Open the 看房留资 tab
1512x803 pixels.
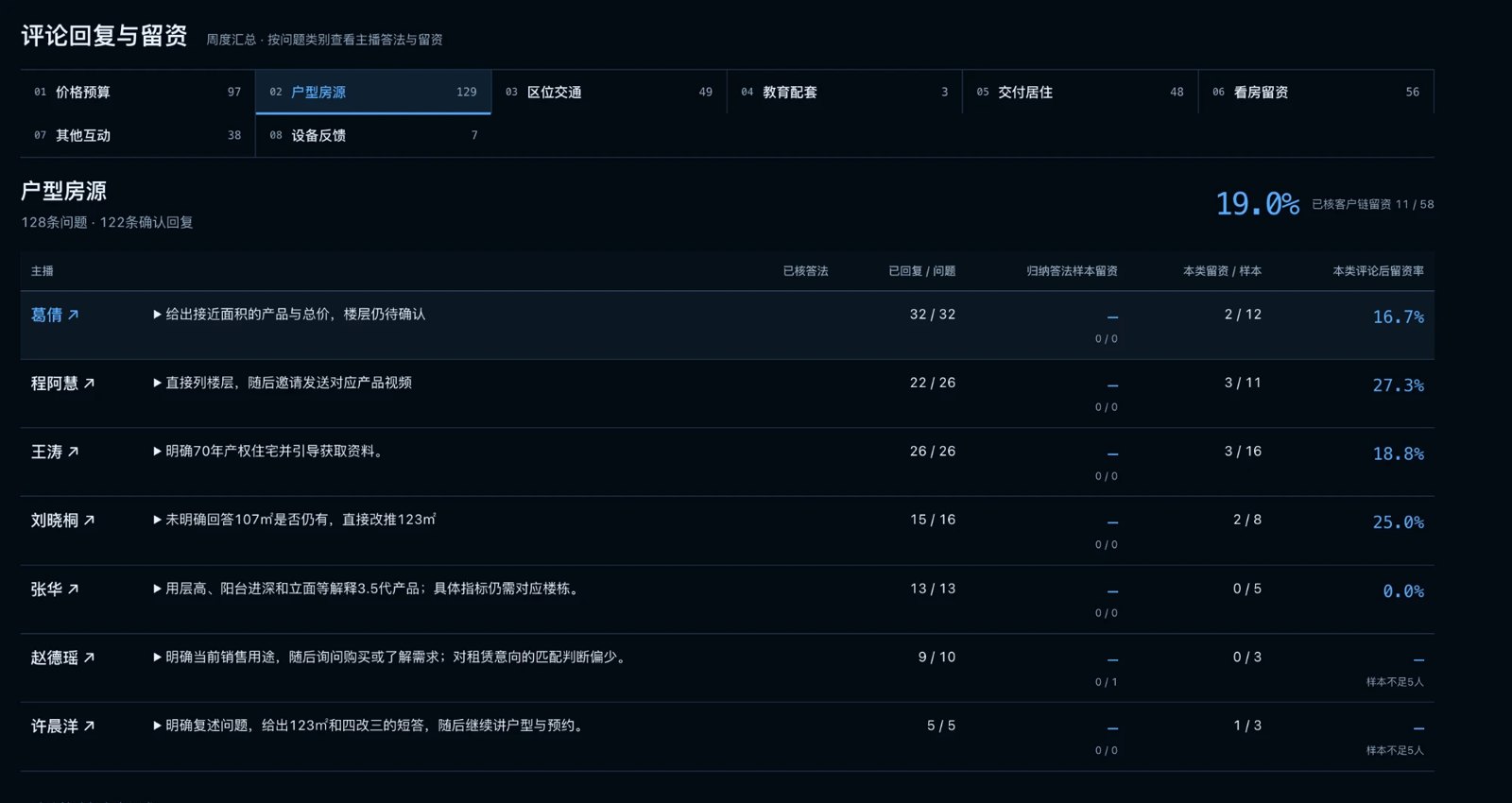click(1316, 92)
